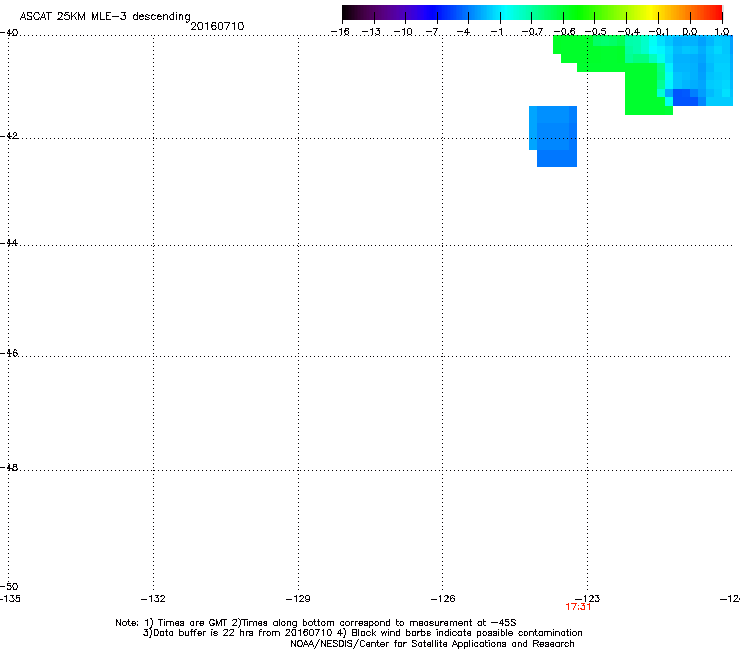
Task: Click the colorbar label -13
Action: point(371,32)
